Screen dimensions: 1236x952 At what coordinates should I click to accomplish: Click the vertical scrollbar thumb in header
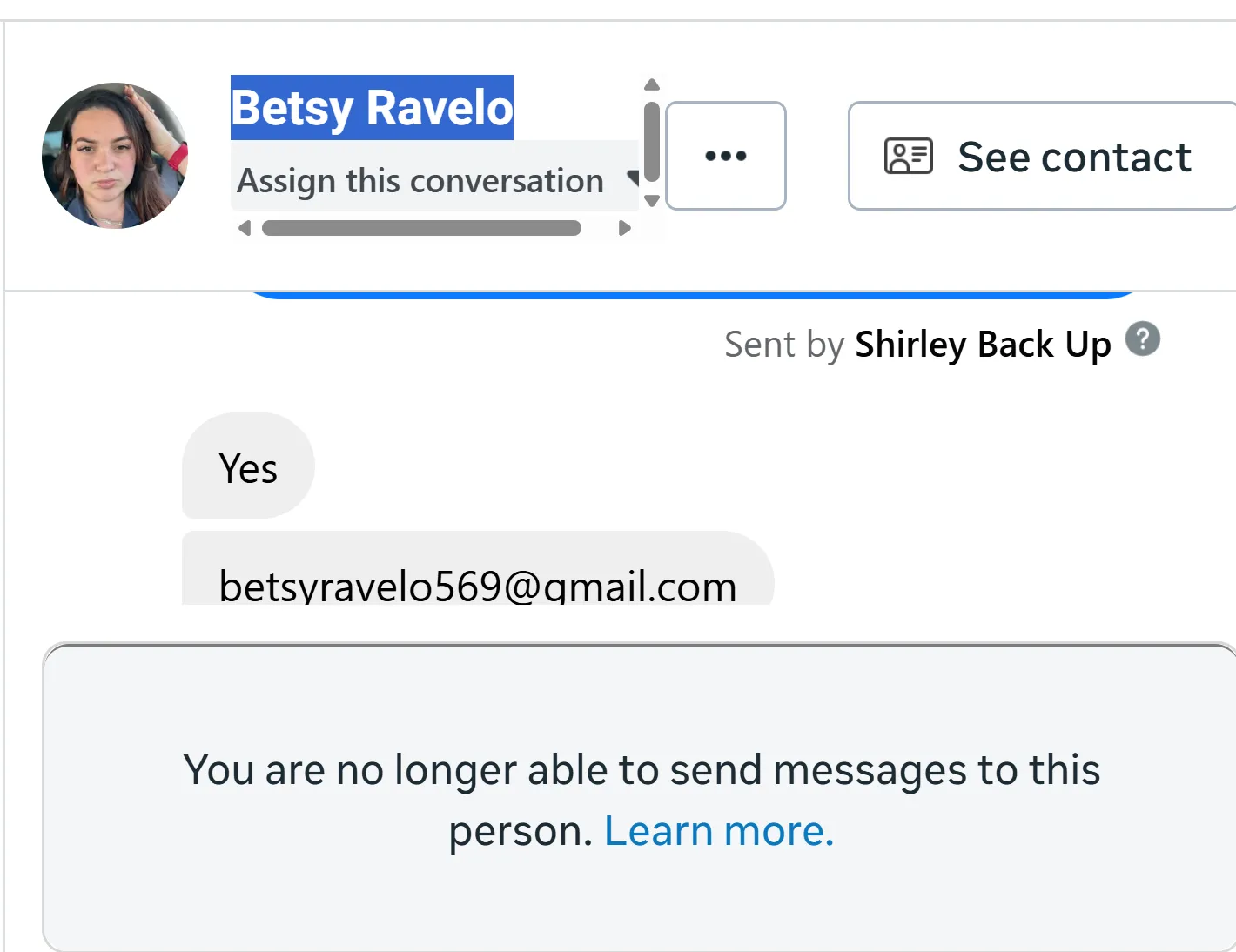651,142
